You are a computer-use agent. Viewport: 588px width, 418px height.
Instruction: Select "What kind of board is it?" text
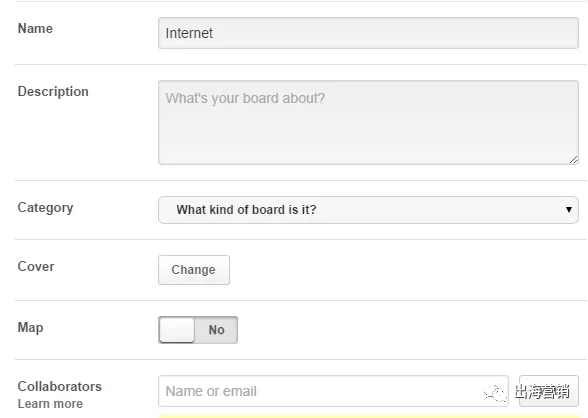[246, 210]
